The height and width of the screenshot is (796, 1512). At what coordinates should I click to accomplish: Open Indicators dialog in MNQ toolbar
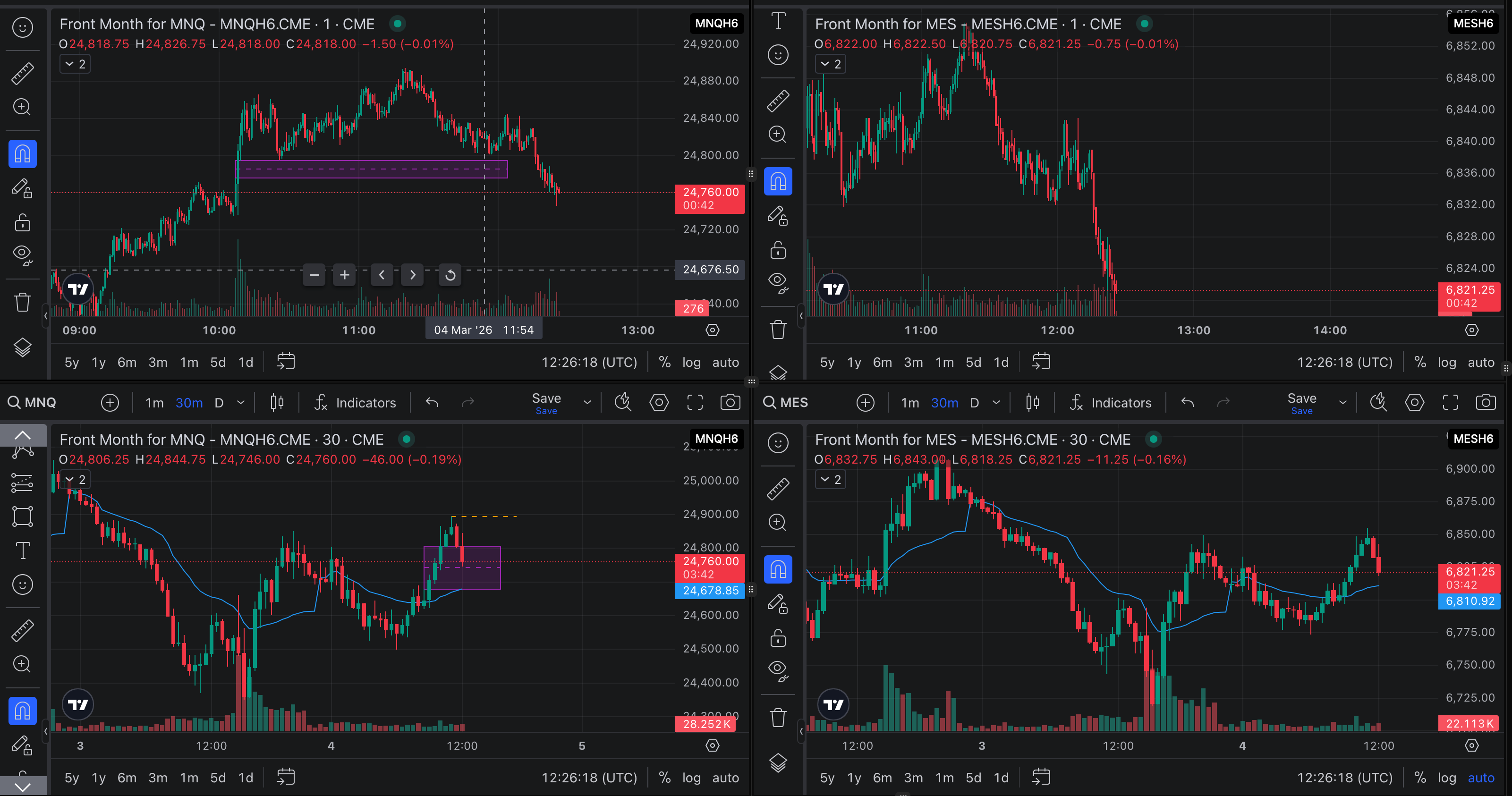[355, 402]
